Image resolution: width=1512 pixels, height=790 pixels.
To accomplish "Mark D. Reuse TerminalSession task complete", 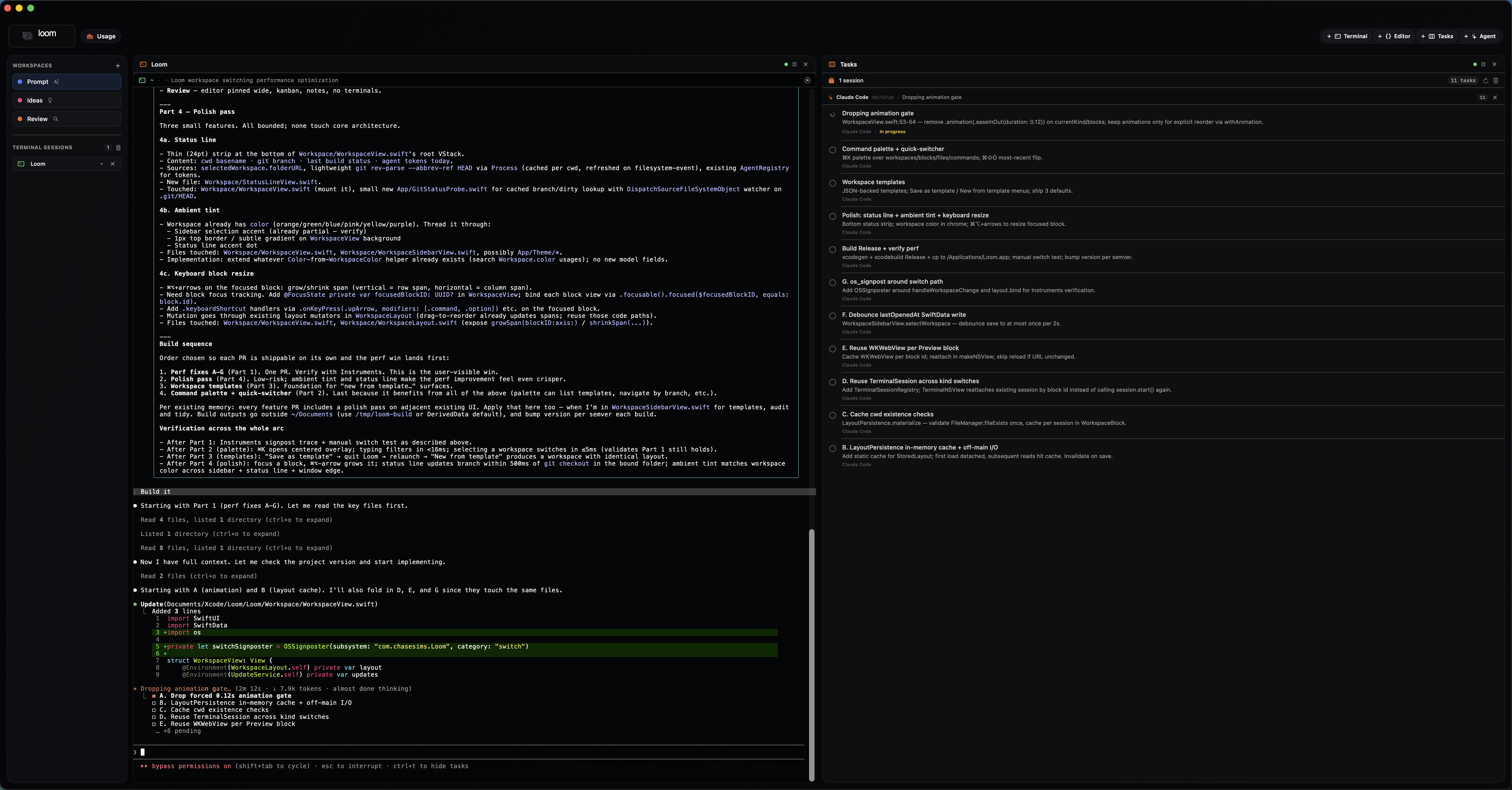I will (x=832, y=383).
